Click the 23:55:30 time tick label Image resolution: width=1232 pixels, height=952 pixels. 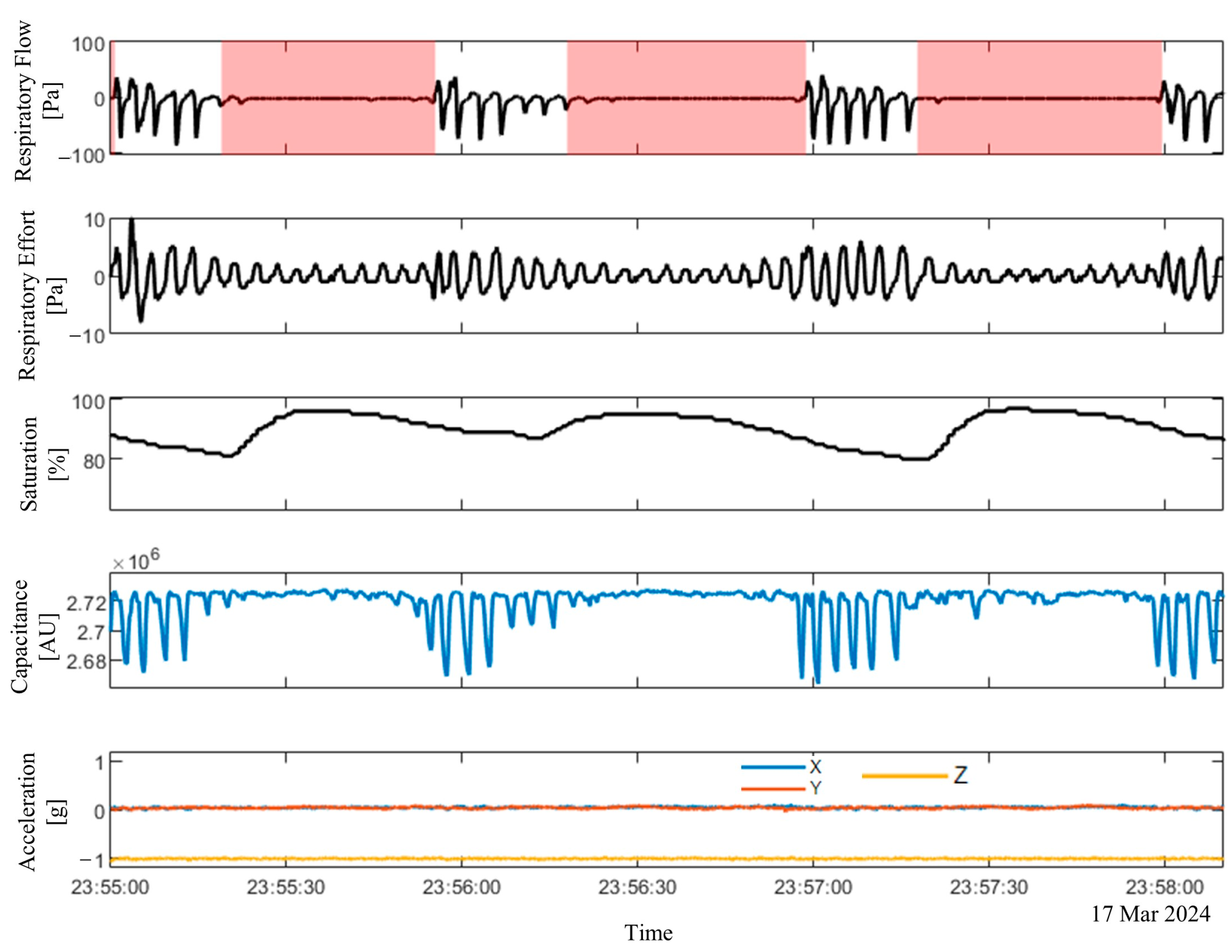(285, 888)
